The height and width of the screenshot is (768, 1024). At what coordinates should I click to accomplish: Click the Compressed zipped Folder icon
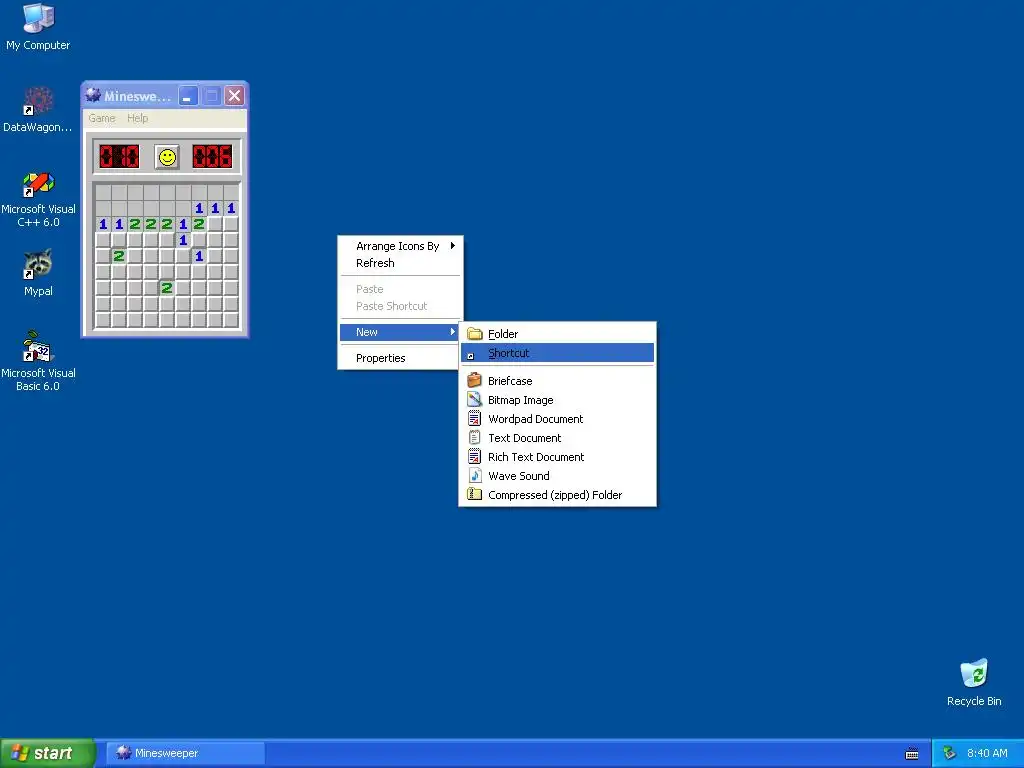(475, 494)
